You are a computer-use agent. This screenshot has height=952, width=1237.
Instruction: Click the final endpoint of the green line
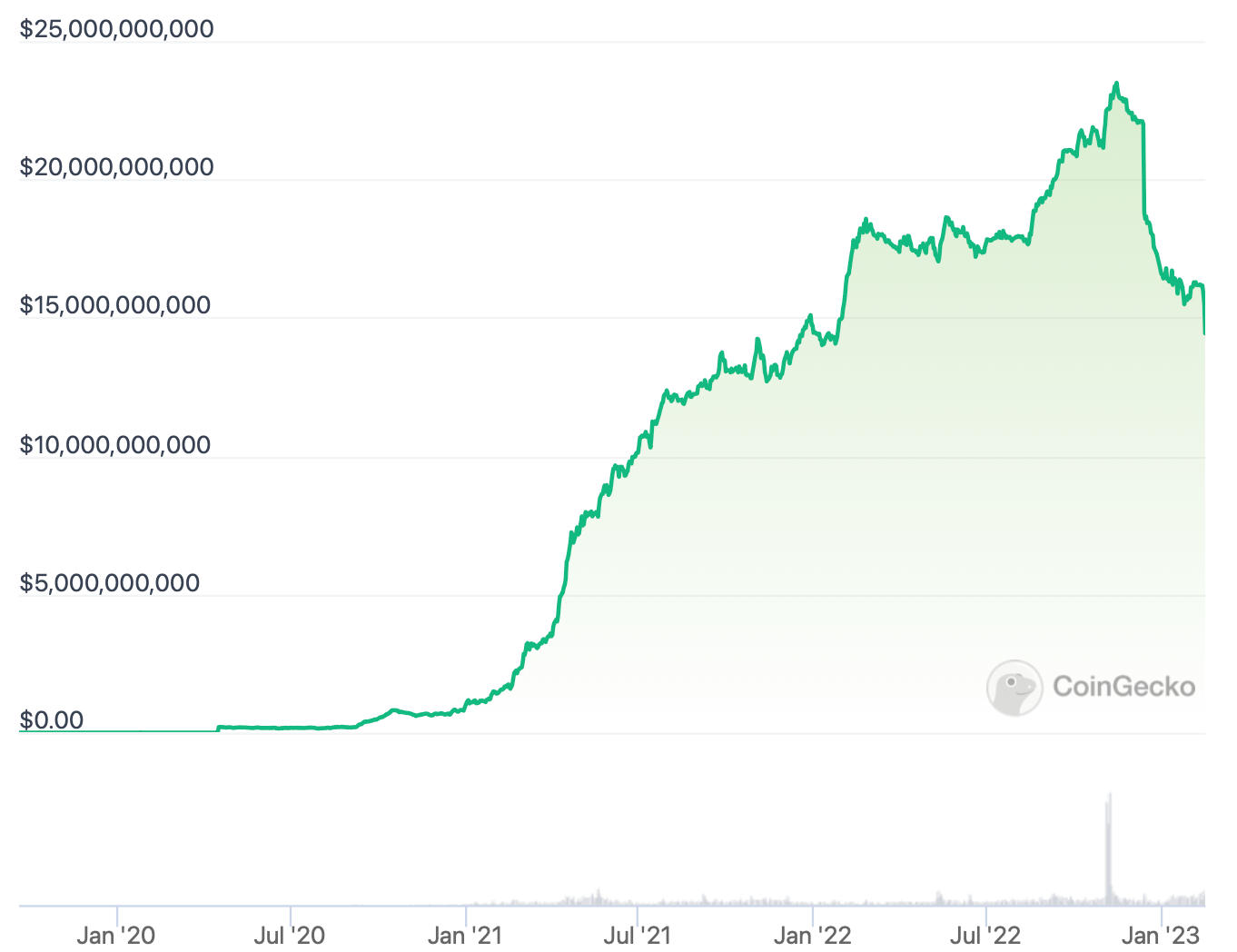1204,333
